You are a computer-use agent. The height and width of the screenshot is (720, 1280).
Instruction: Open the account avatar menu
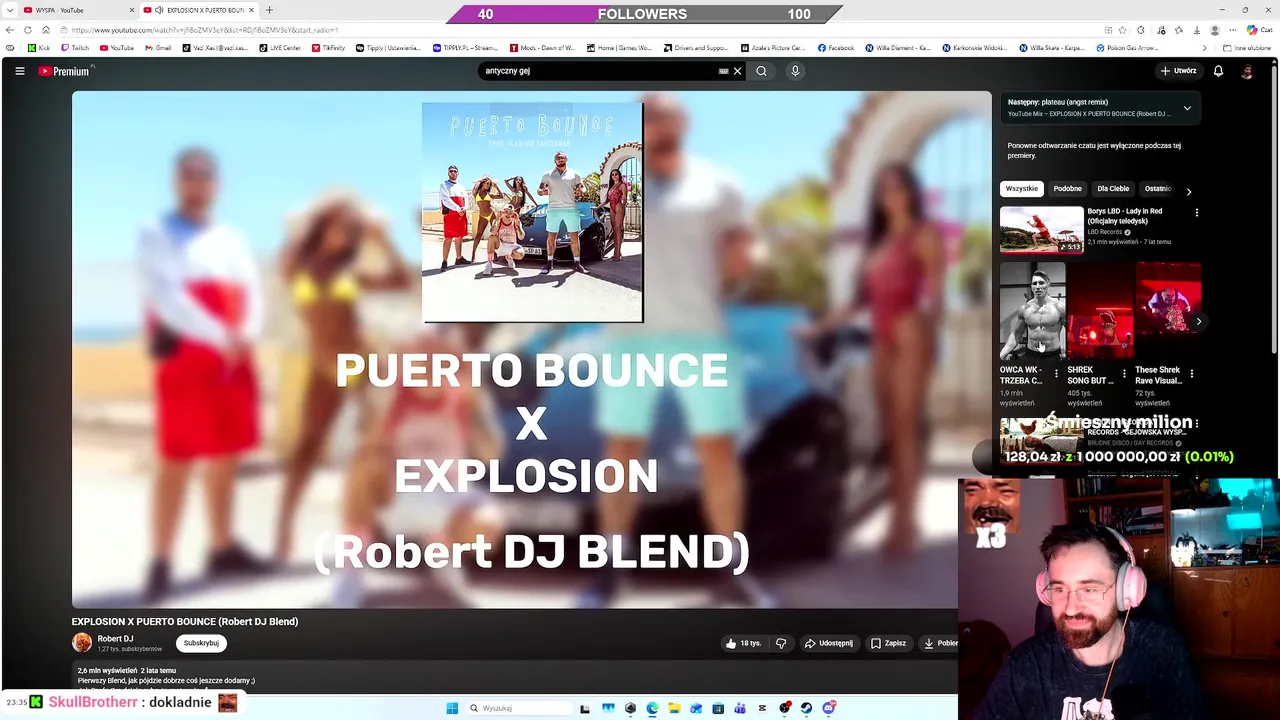(1247, 71)
